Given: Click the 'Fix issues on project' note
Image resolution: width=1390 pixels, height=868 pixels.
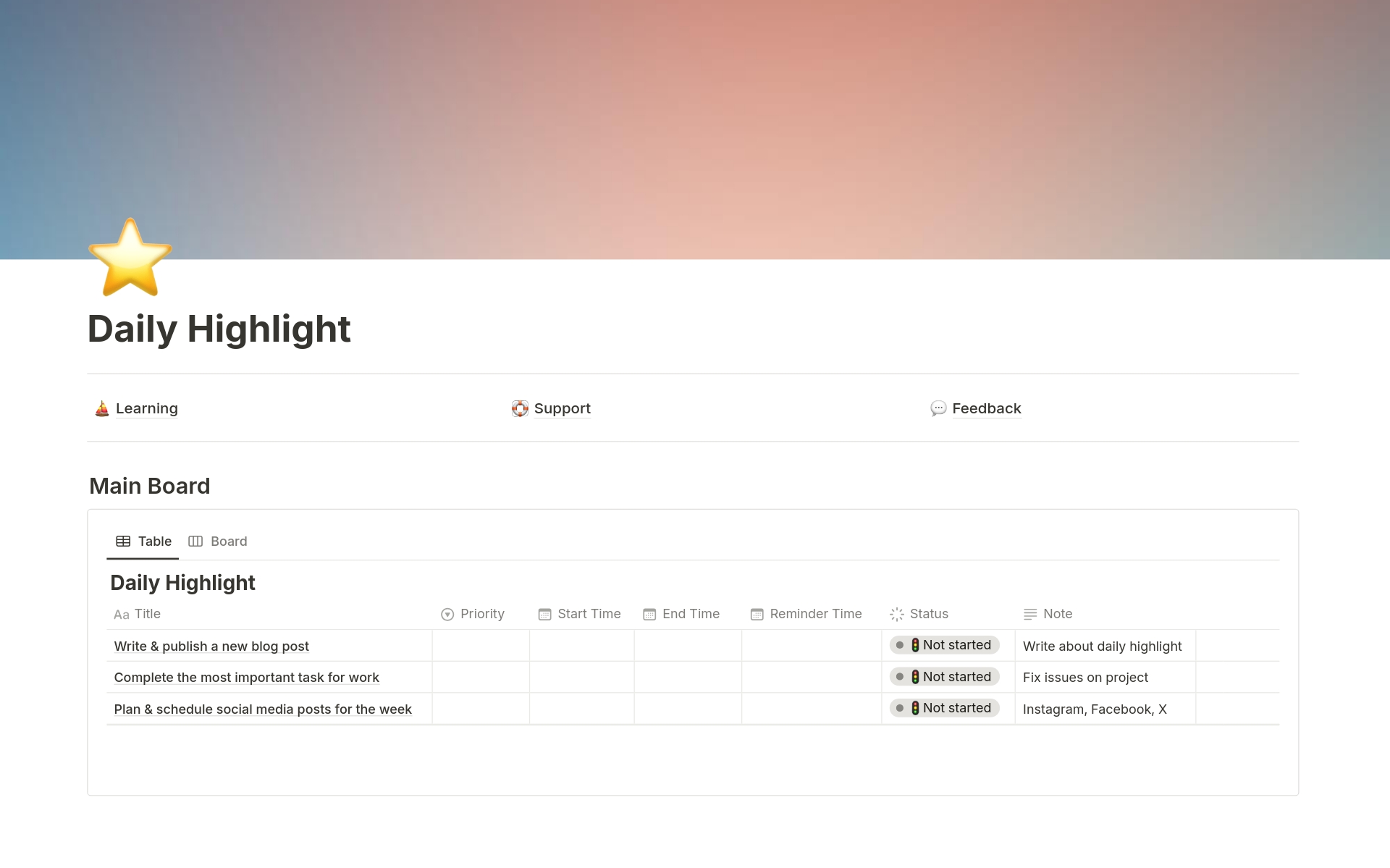Looking at the screenshot, I should point(1085,678).
